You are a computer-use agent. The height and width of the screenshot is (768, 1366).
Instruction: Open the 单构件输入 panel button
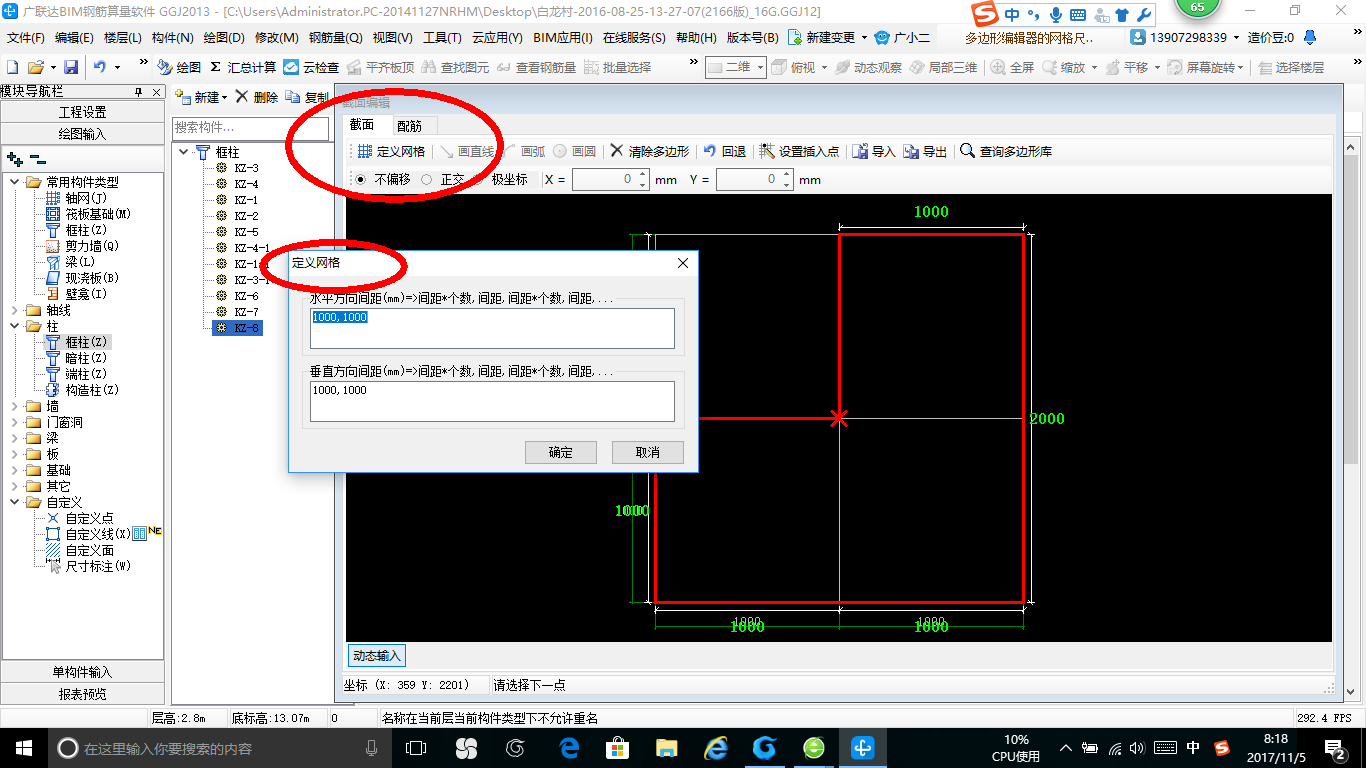coord(82,672)
